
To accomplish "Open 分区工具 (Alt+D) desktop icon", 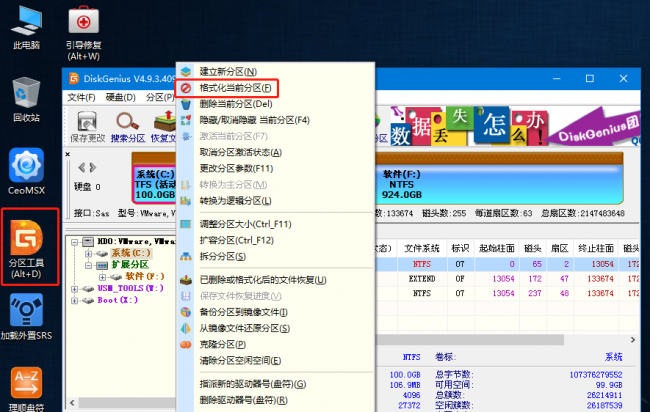I will pos(27,249).
